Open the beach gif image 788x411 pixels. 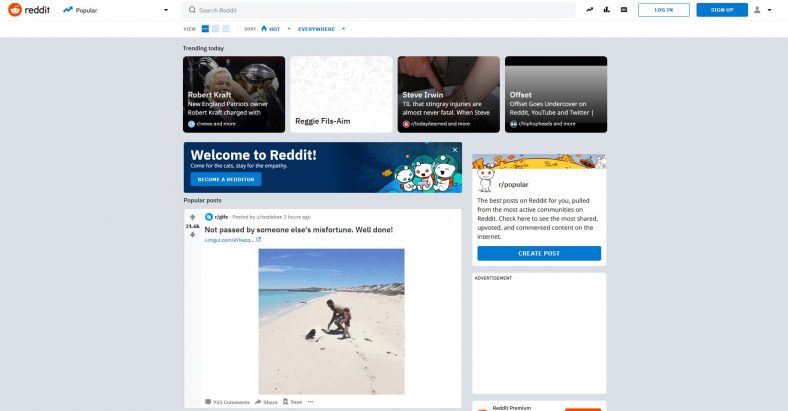tap(331, 322)
